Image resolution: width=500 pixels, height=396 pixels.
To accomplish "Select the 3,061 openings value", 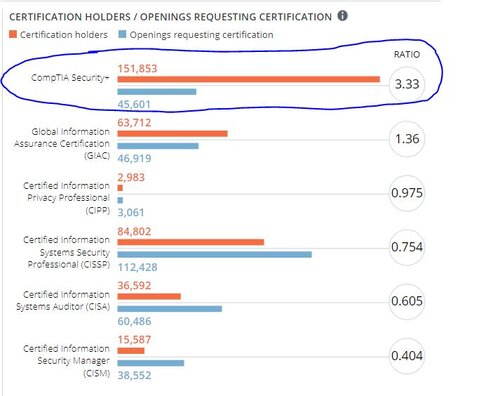I will coord(131,213).
